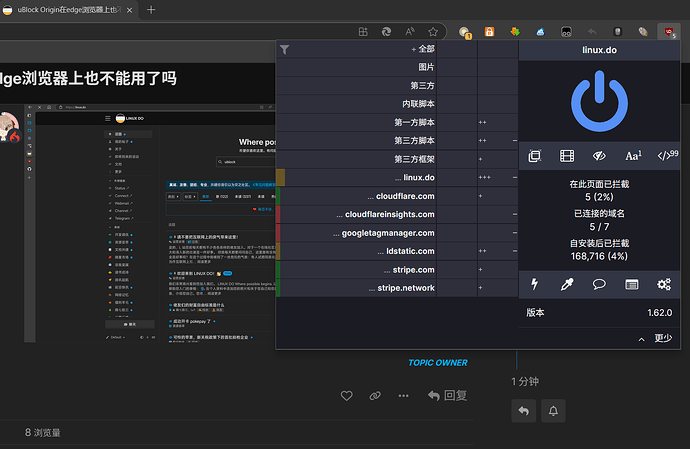Click the notification bell button
The image size is (690, 449).
(553, 411)
